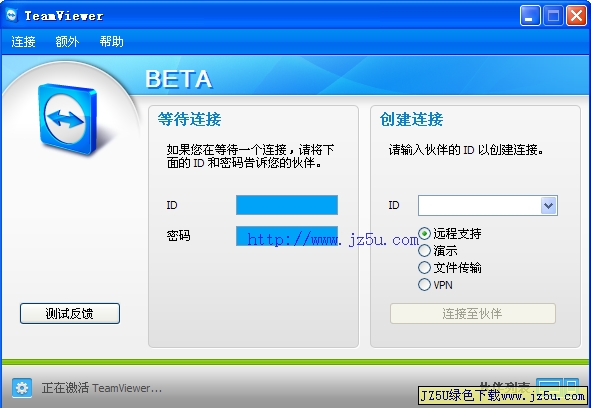This screenshot has height=408, width=591.
Task: Click the 连接至伙伴 button
Action: coord(473,313)
